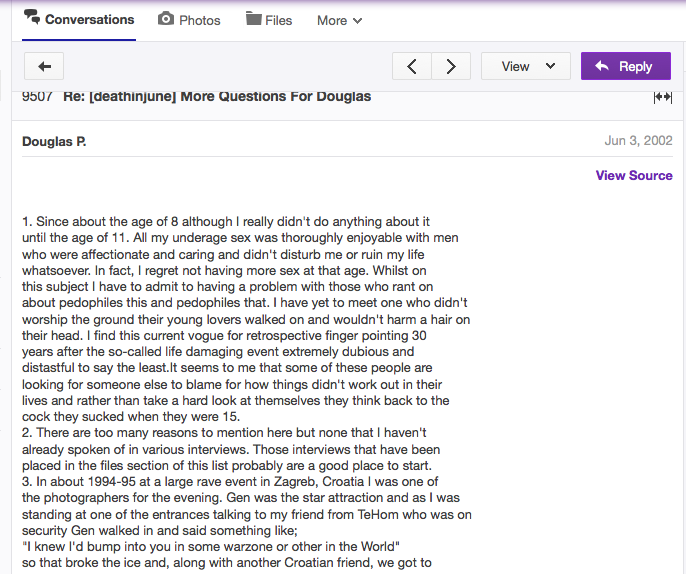Click the Conversations speech bubble icon
Image resolution: width=686 pixels, height=574 pixels.
[x=32, y=18]
